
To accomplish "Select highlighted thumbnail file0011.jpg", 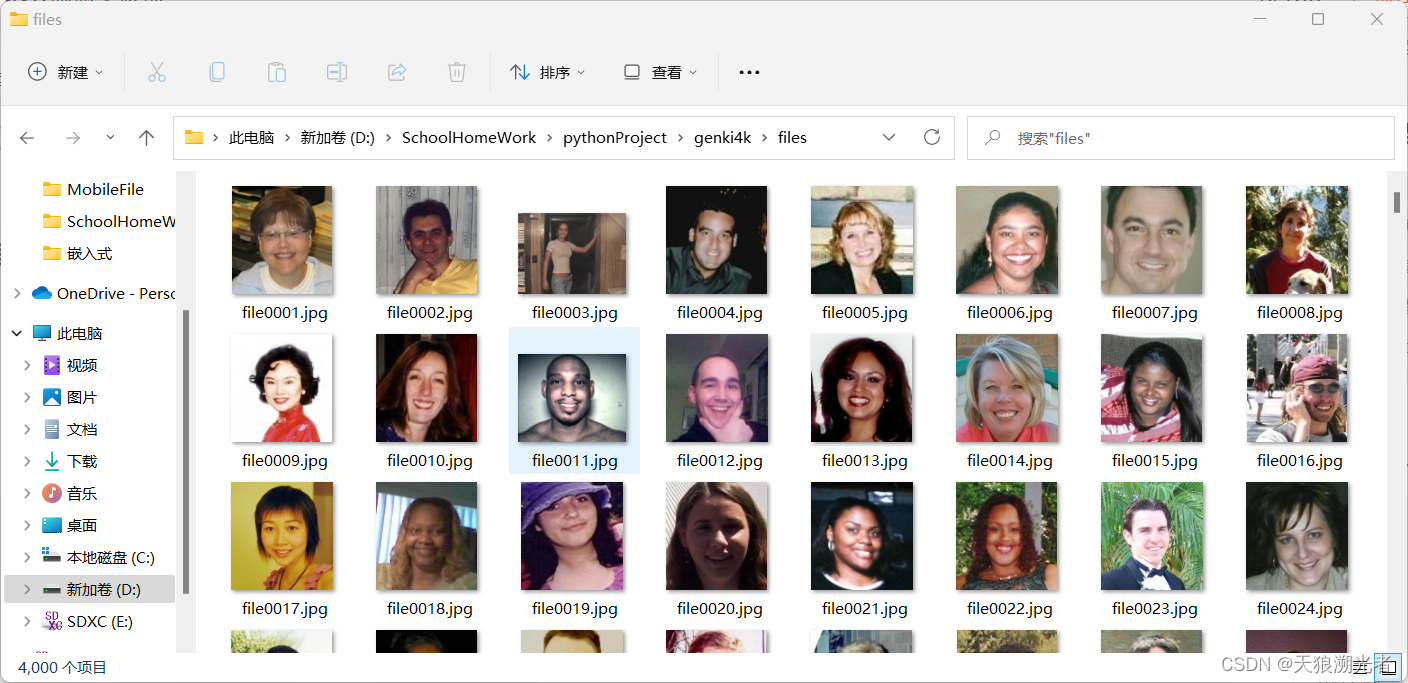I will (572, 398).
